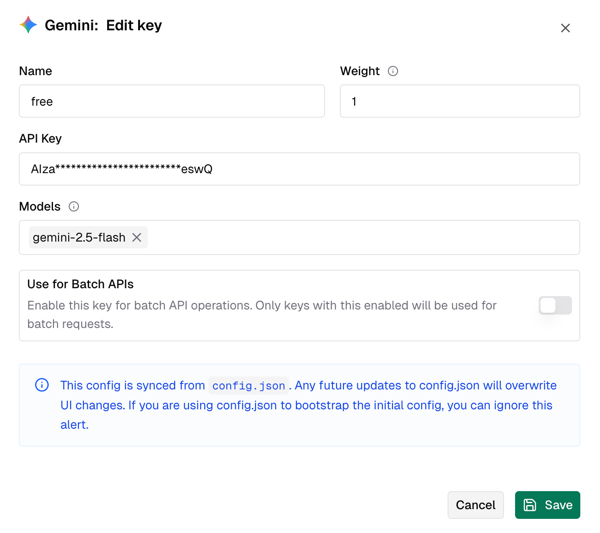The height and width of the screenshot is (533, 600).
Task: Click the masked API Key field
Action: (x=299, y=169)
